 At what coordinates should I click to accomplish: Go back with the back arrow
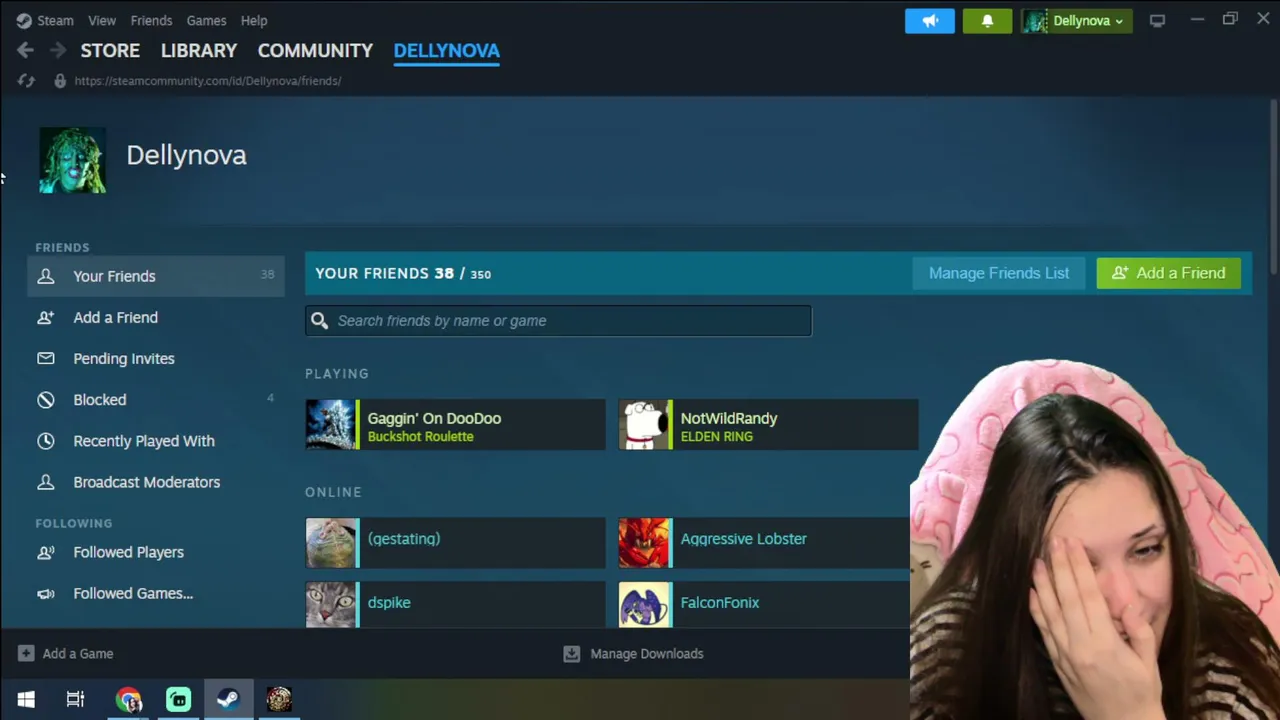coord(25,50)
